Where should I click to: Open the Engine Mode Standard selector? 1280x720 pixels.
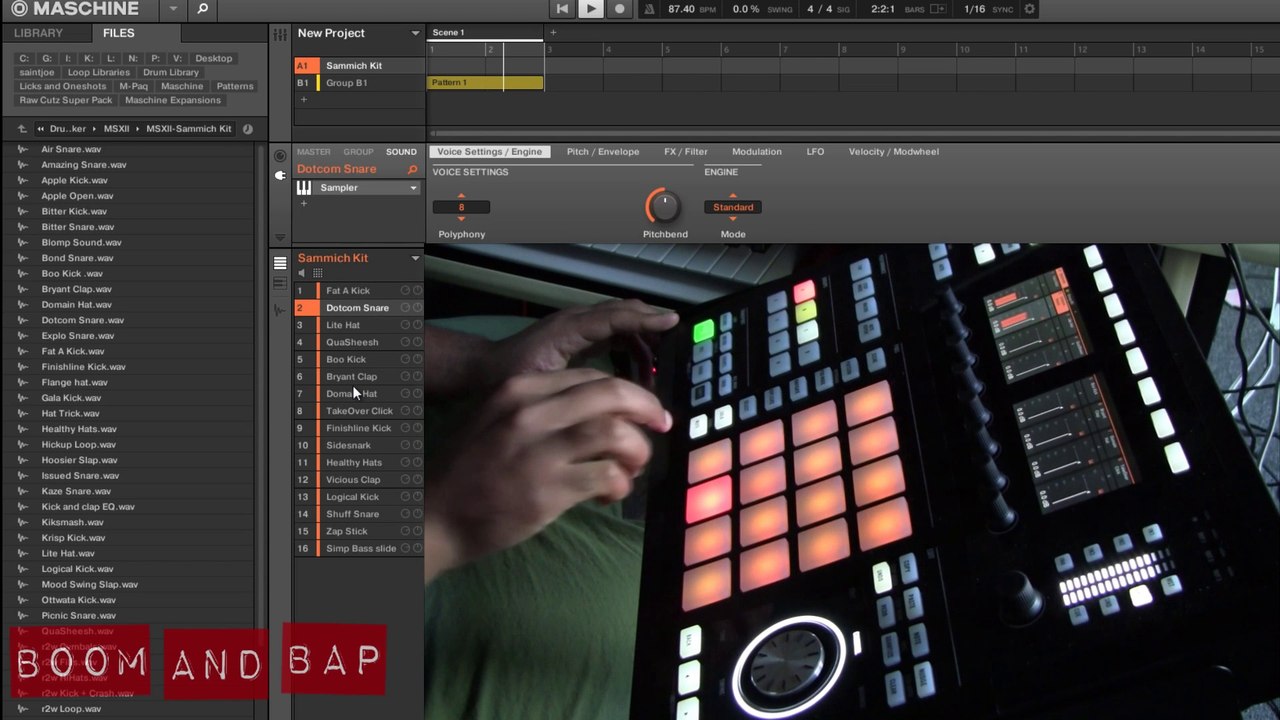click(733, 207)
